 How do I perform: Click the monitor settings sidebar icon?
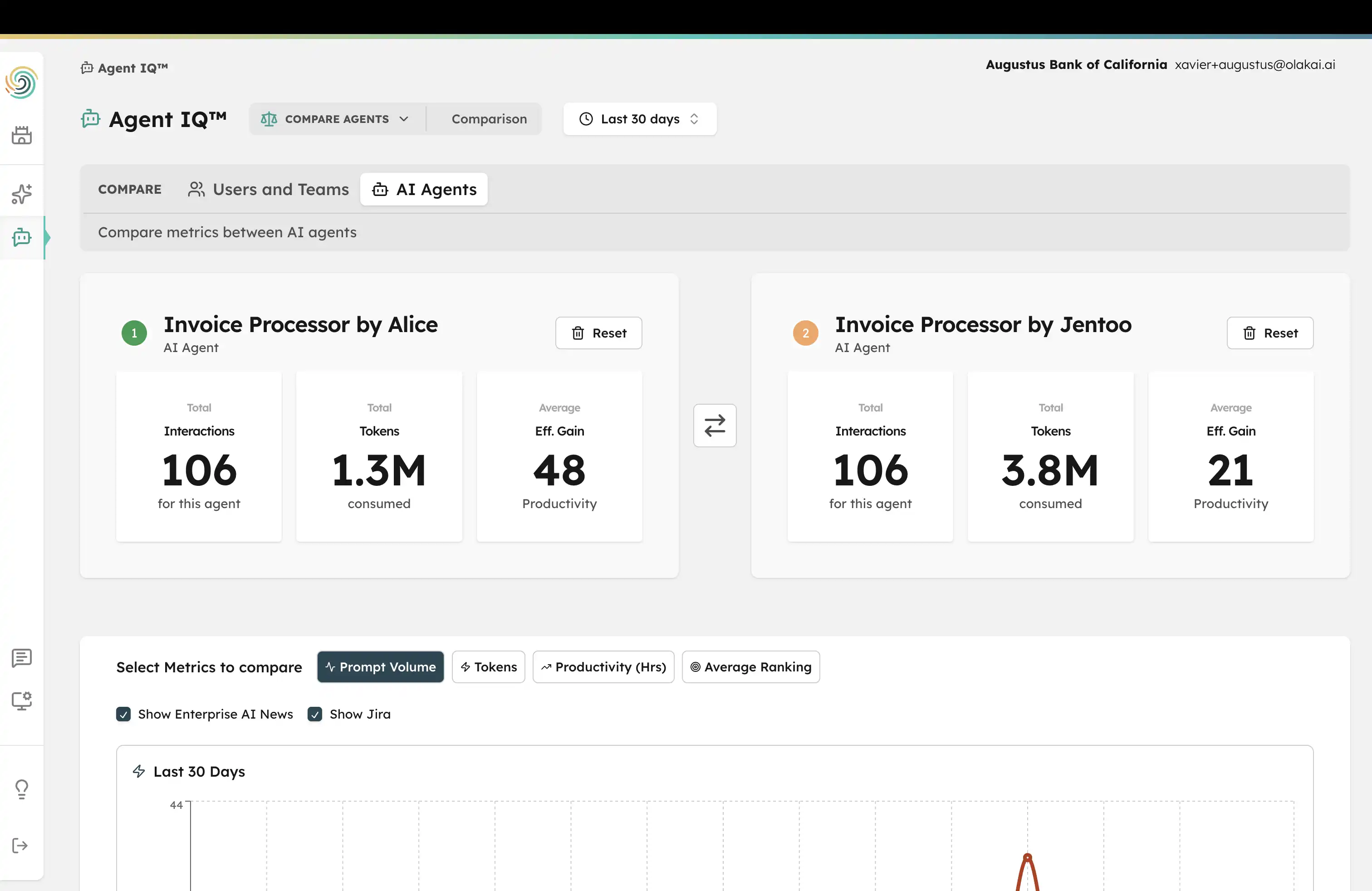pos(21,701)
